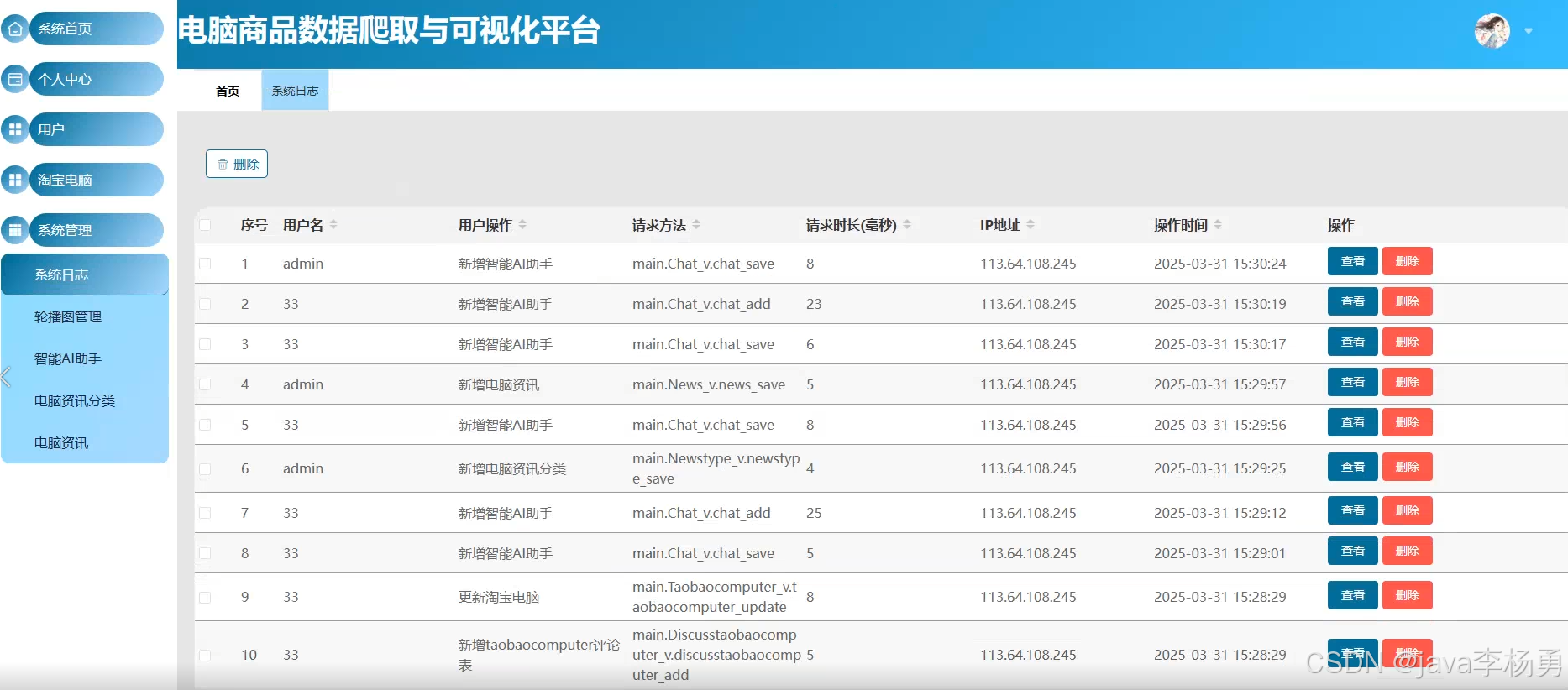1568x690 pixels.
Task: Check the checkbox for row 8
Action: pyautogui.click(x=205, y=553)
